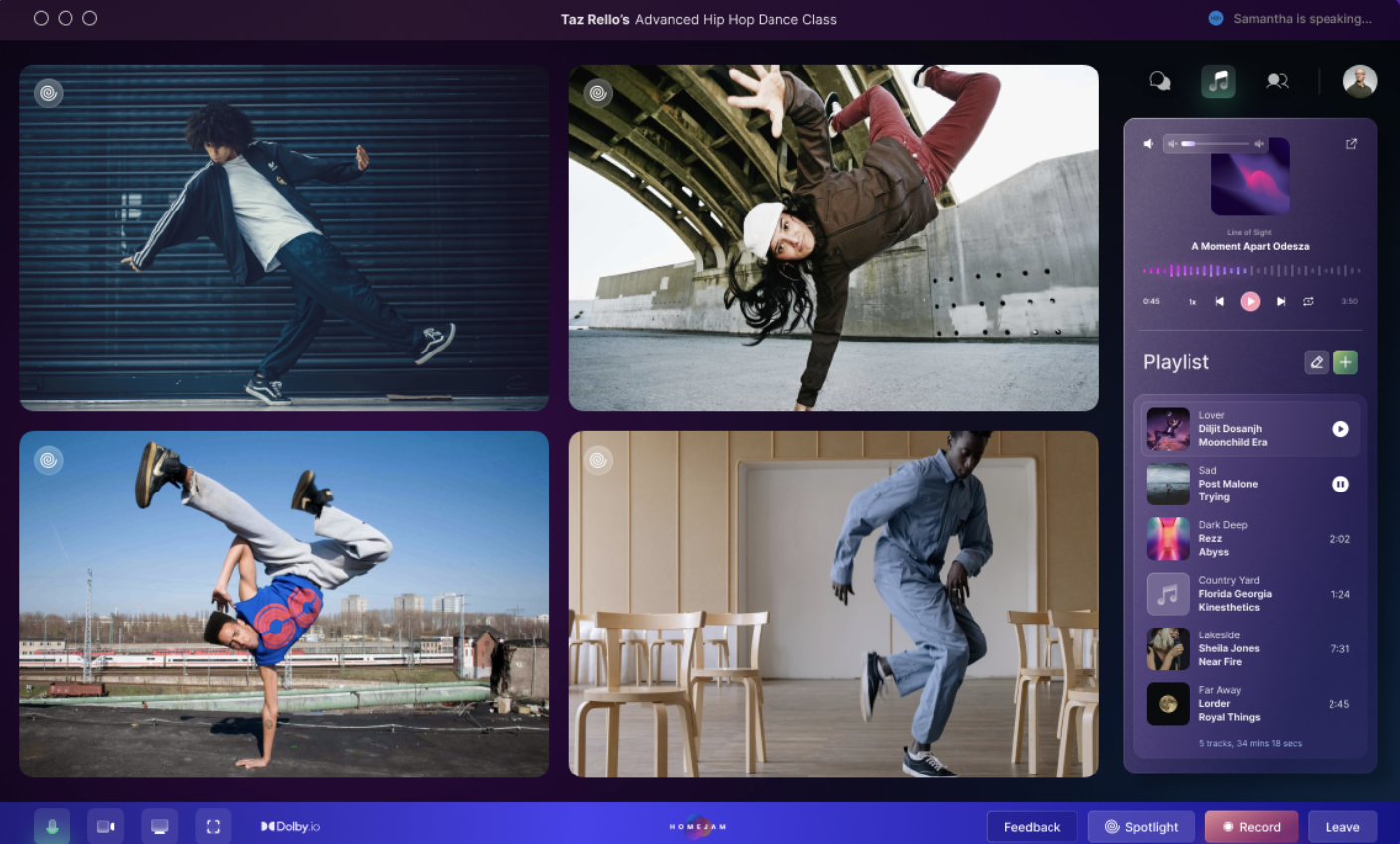
Task: Spotlight the dancer in the tracksuit video
Action: tap(49, 93)
